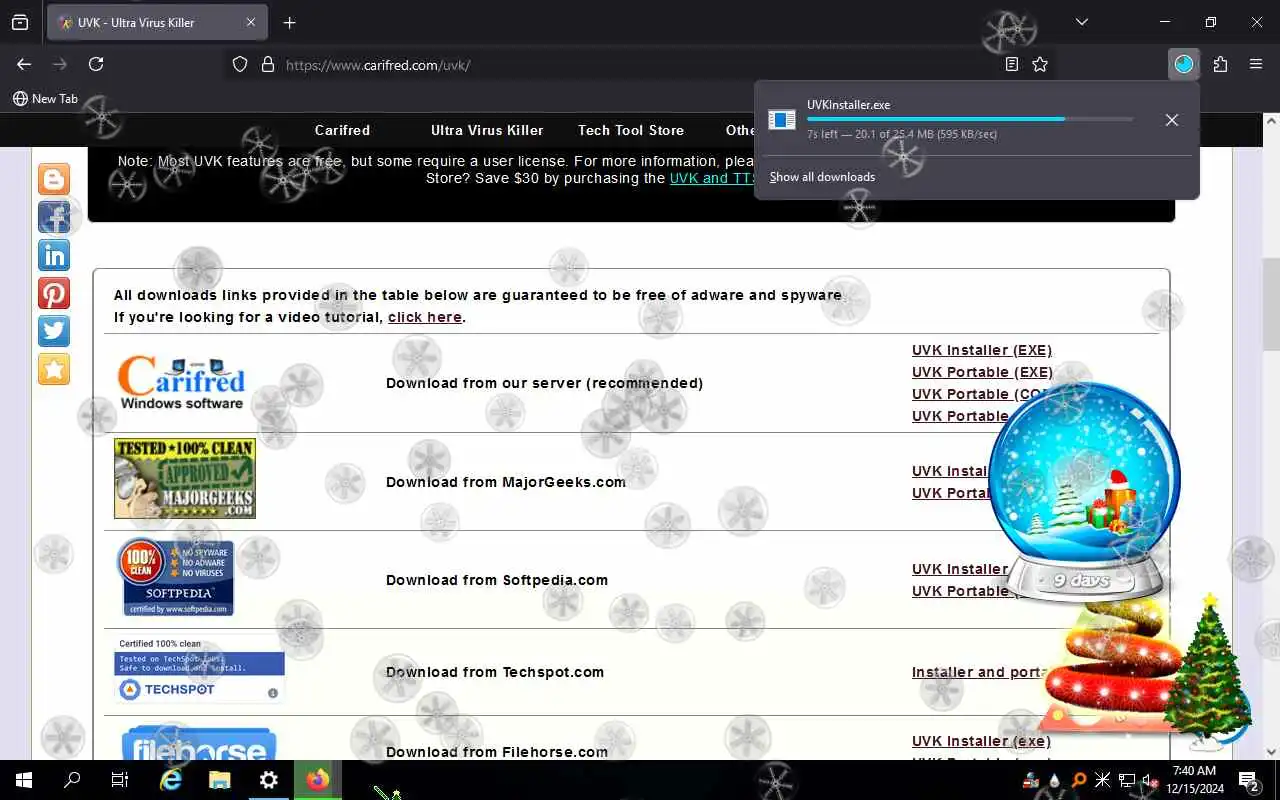Open Task View on taskbar
Image resolution: width=1280 pixels, height=800 pixels.
pos(120,780)
